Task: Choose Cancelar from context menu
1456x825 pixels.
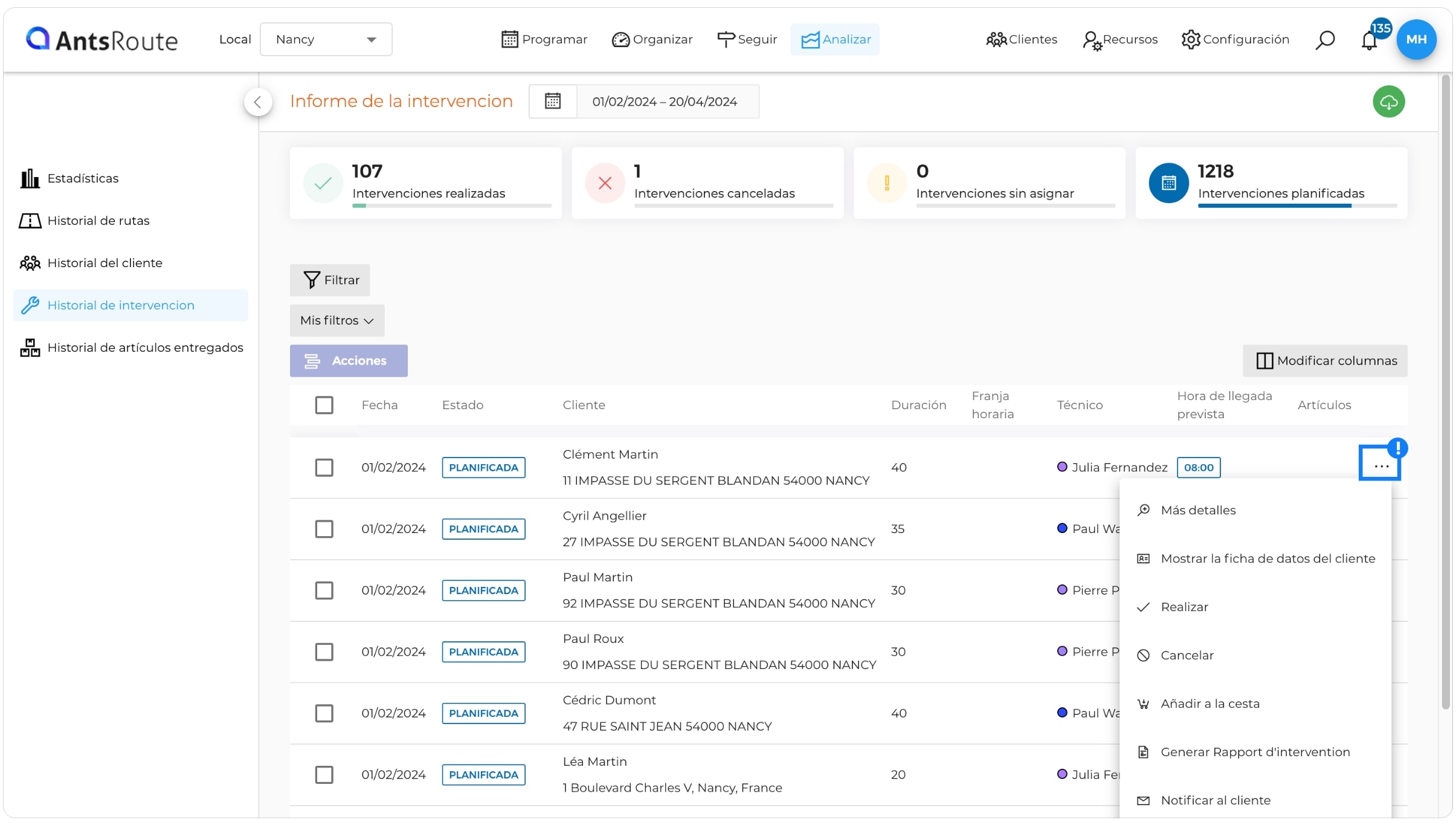Action: 1255,655
